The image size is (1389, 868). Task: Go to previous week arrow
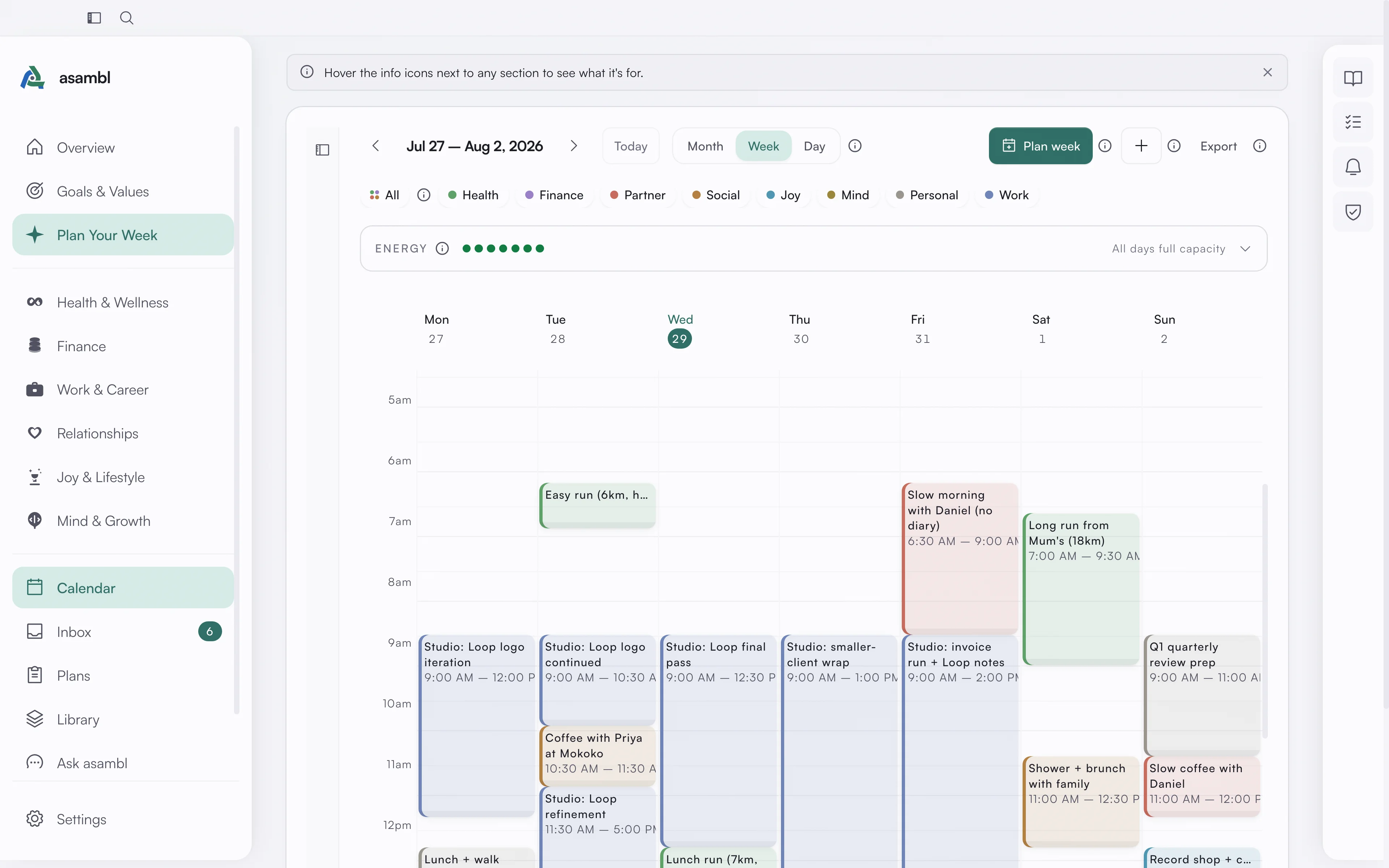click(376, 146)
